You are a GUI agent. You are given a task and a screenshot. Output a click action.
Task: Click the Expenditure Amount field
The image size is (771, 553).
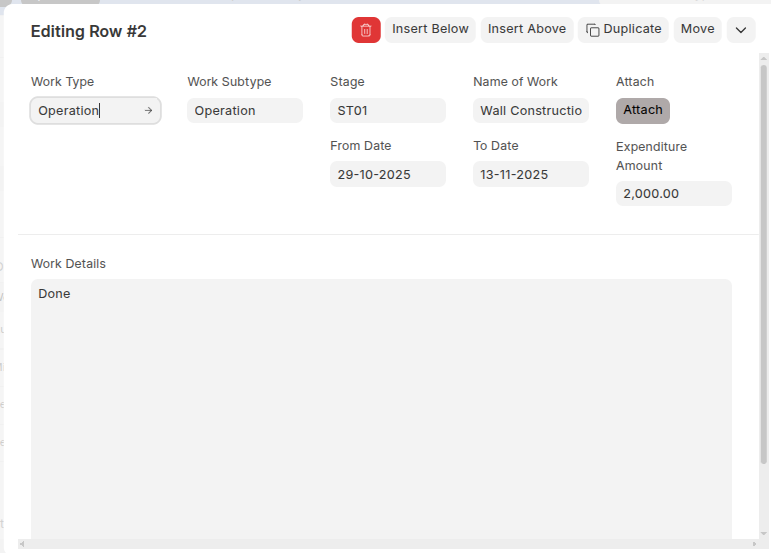pos(673,194)
